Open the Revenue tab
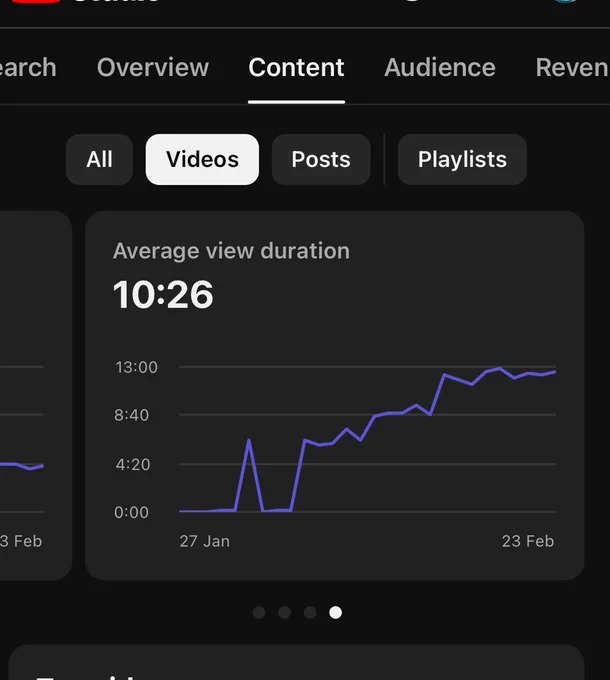610x680 pixels. point(572,67)
